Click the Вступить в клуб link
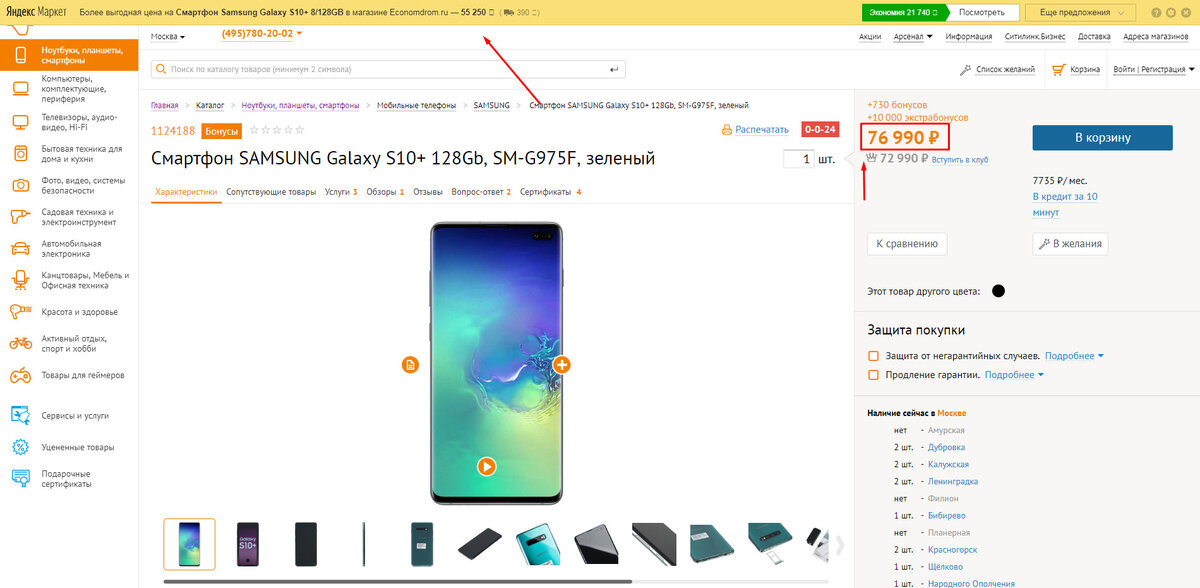Viewport: 1200px width, 588px height. pos(959,159)
